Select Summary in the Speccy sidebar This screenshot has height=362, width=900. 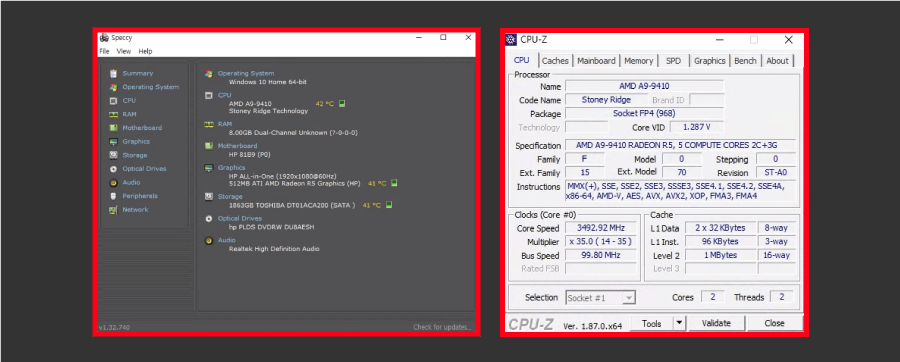(138, 73)
